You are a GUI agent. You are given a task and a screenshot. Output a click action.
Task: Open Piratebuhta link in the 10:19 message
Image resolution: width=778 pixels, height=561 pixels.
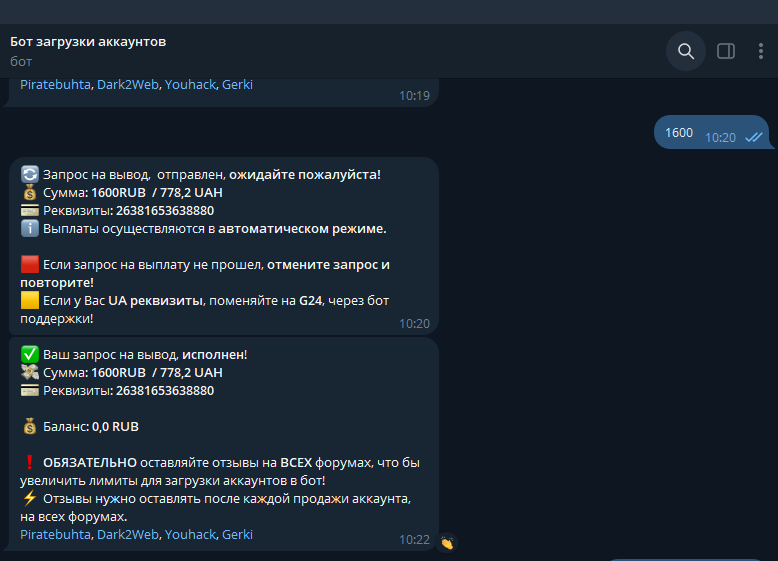[x=55, y=84]
